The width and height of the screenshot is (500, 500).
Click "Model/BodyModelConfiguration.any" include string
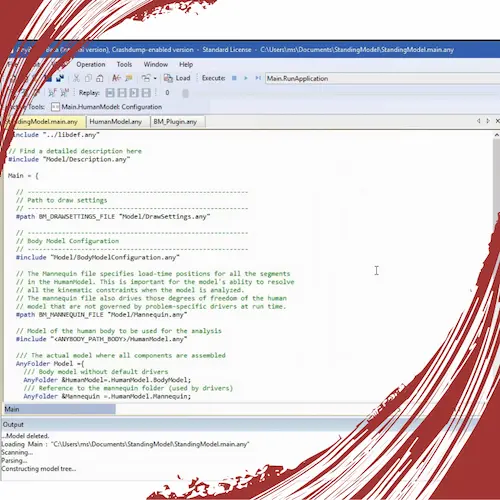tap(115, 257)
